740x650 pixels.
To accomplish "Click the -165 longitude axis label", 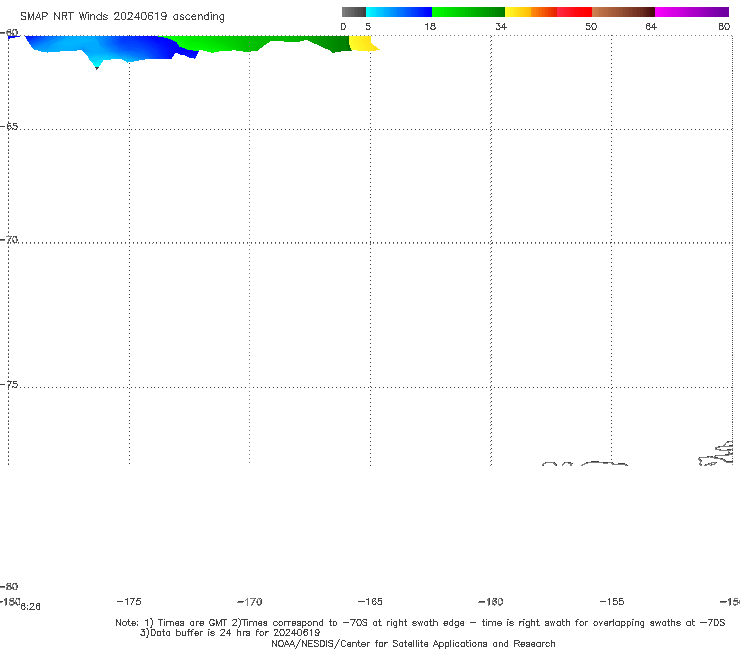I will coord(370,601).
